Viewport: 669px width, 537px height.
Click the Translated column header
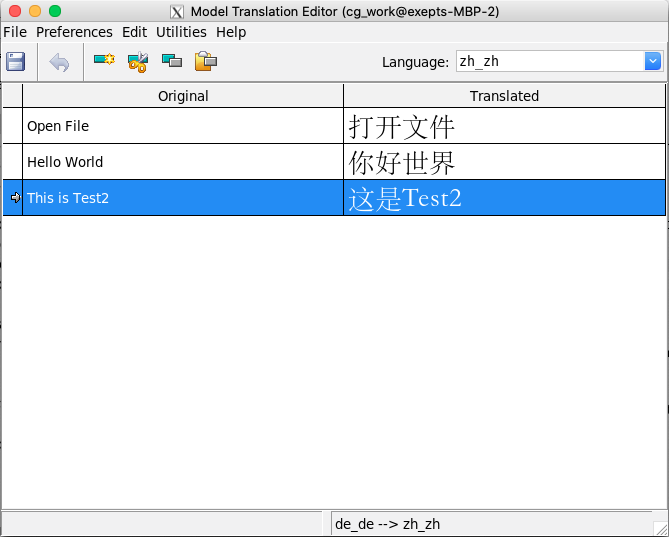pyautogui.click(x=504, y=96)
